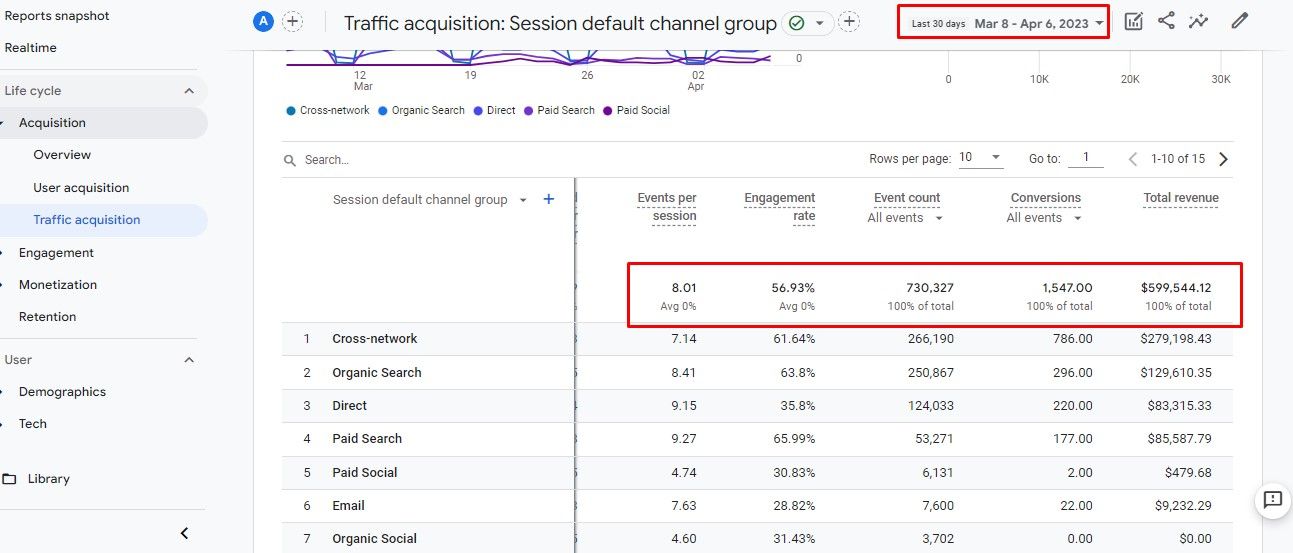Image resolution: width=1293 pixels, height=553 pixels.
Task: Go to next page of table rows
Action: coord(1223,159)
